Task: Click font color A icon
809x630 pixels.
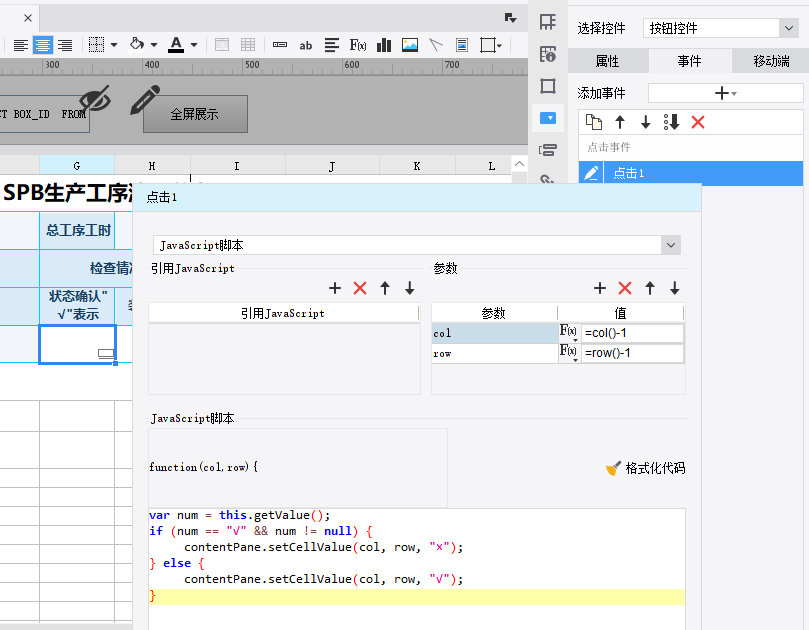Action: coord(176,45)
